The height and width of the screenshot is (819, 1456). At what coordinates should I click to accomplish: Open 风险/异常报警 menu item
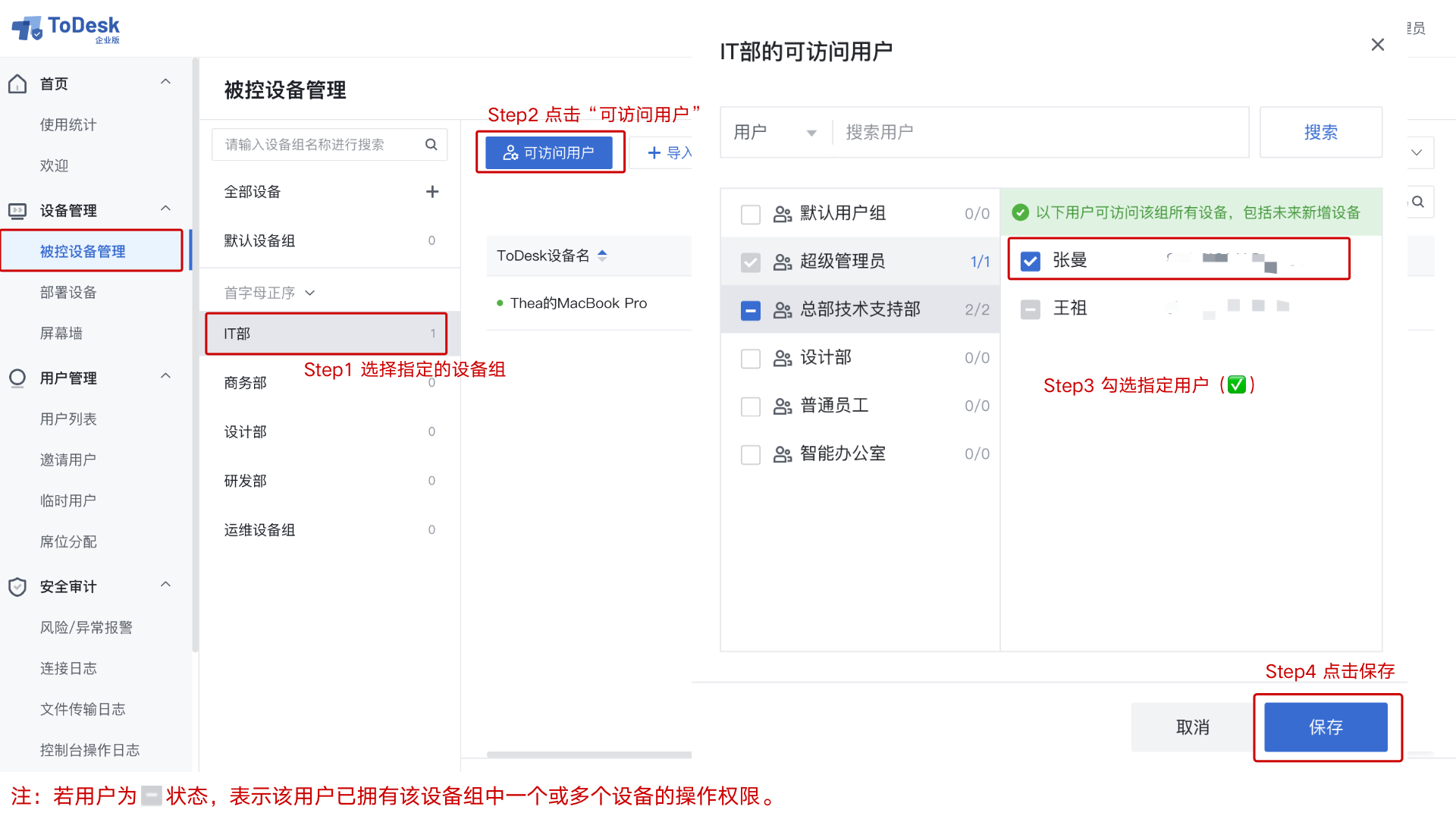[x=86, y=627]
